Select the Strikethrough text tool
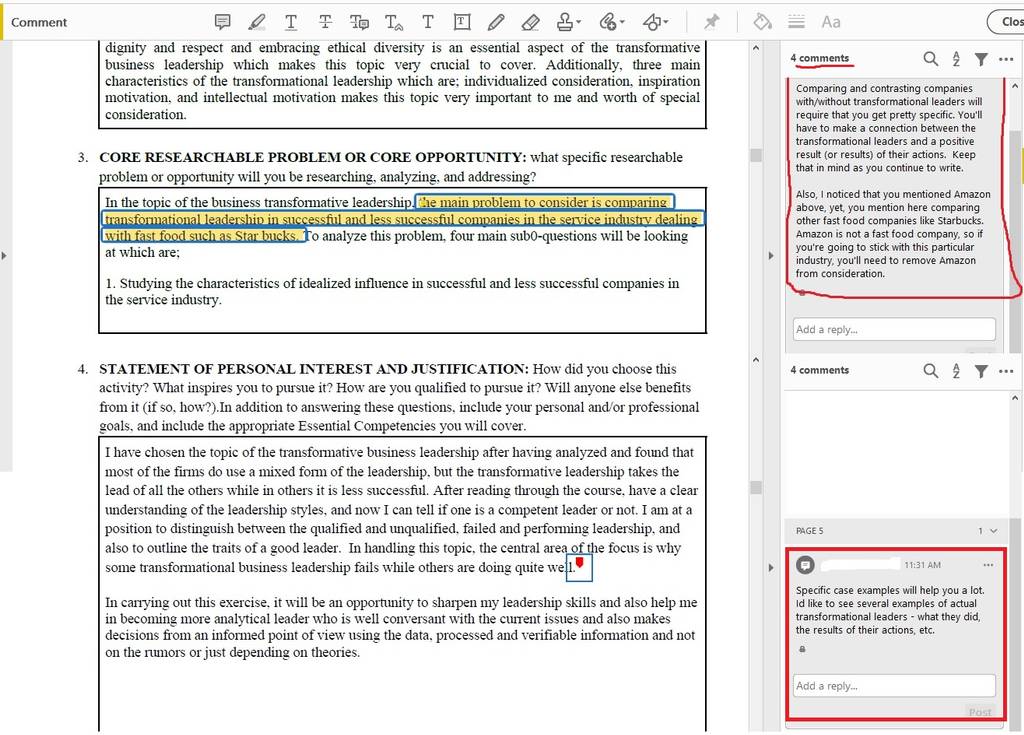This screenshot has height=735, width=1024. (x=325, y=22)
